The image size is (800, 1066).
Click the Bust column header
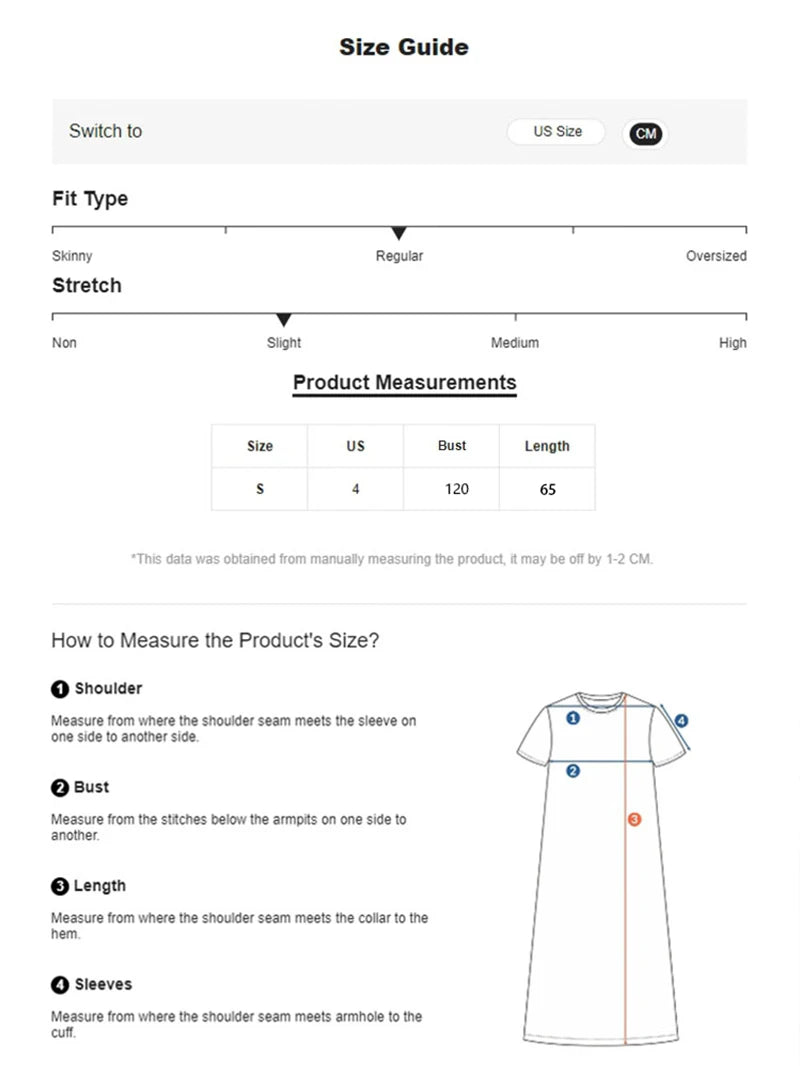point(452,446)
